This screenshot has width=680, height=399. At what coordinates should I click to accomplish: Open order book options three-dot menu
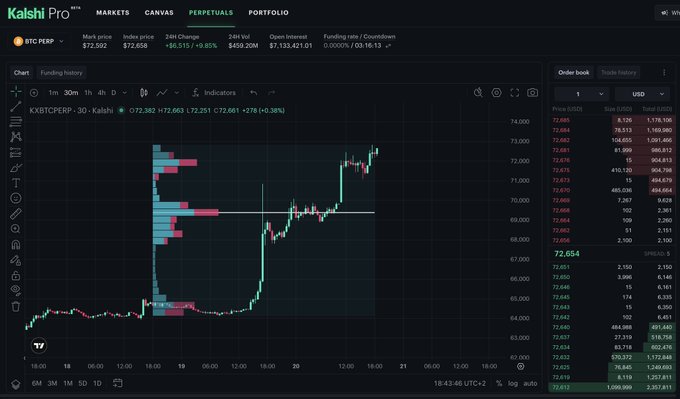664,72
